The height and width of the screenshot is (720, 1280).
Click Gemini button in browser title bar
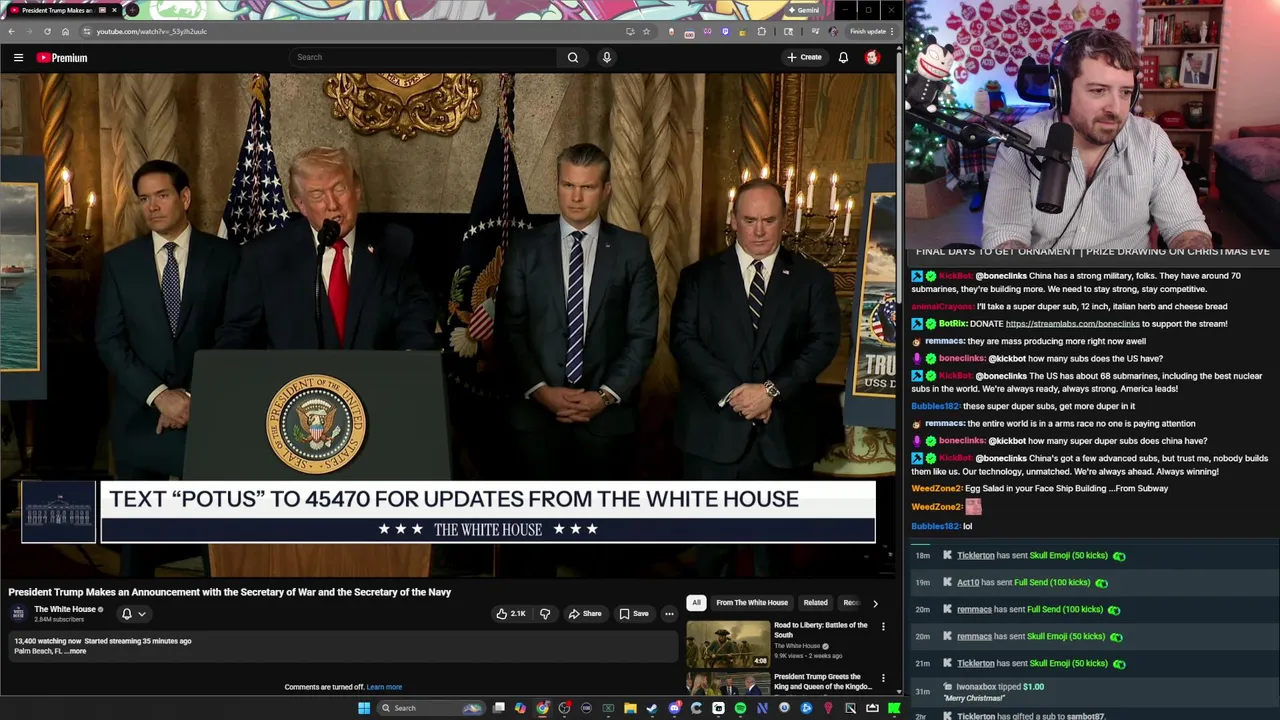point(804,10)
